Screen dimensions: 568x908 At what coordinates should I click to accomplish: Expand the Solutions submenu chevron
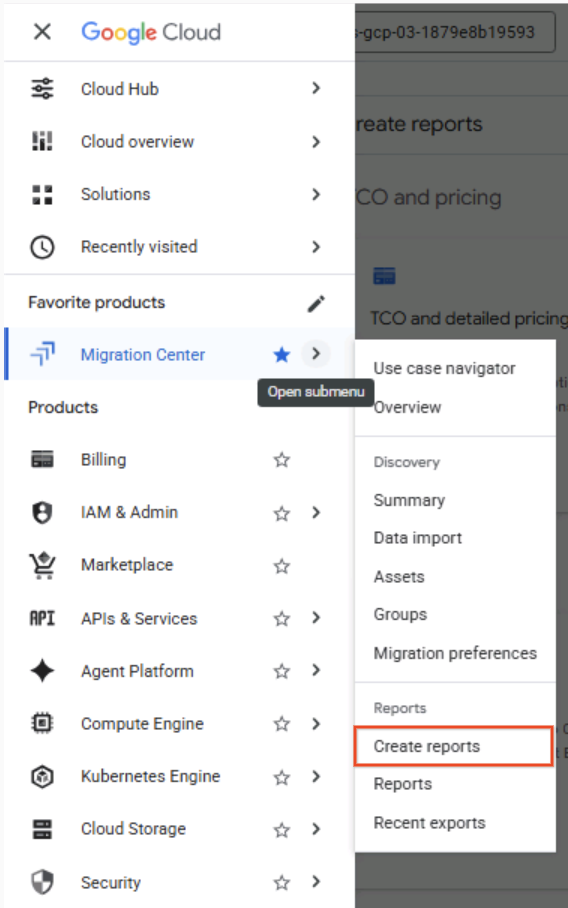[x=316, y=194]
